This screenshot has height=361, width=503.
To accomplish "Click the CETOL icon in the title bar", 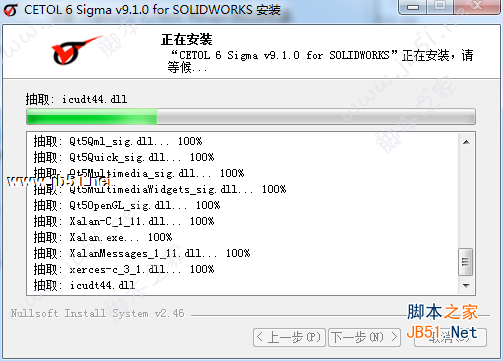I will (x=11, y=10).
